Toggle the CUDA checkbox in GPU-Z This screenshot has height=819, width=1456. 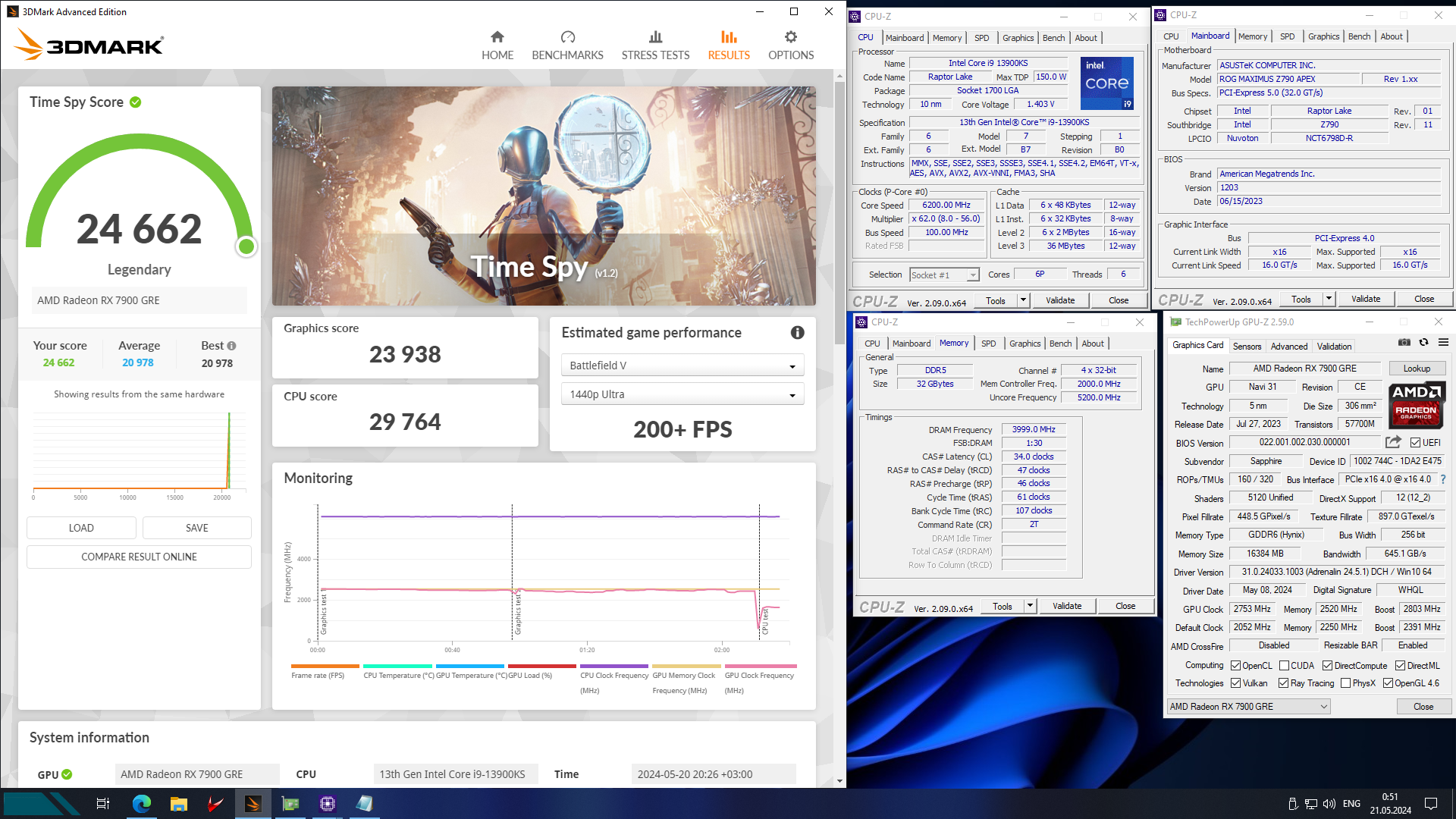click(1284, 666)
